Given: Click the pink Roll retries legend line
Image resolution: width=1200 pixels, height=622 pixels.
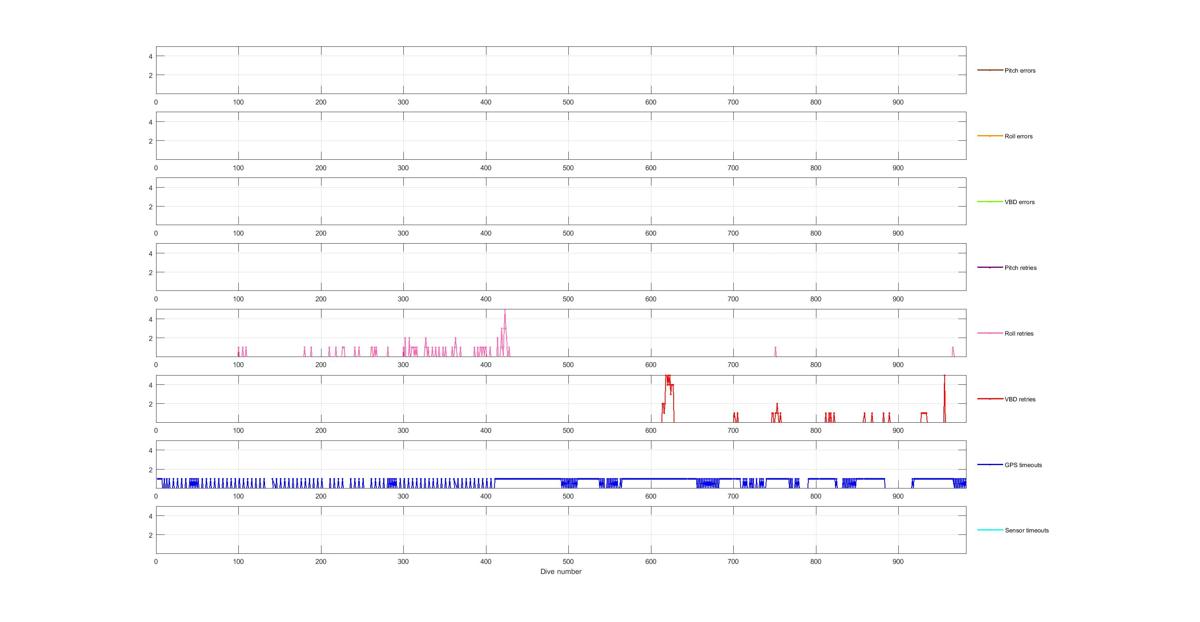Looking at the screenshot, I should tap(989, 333).
